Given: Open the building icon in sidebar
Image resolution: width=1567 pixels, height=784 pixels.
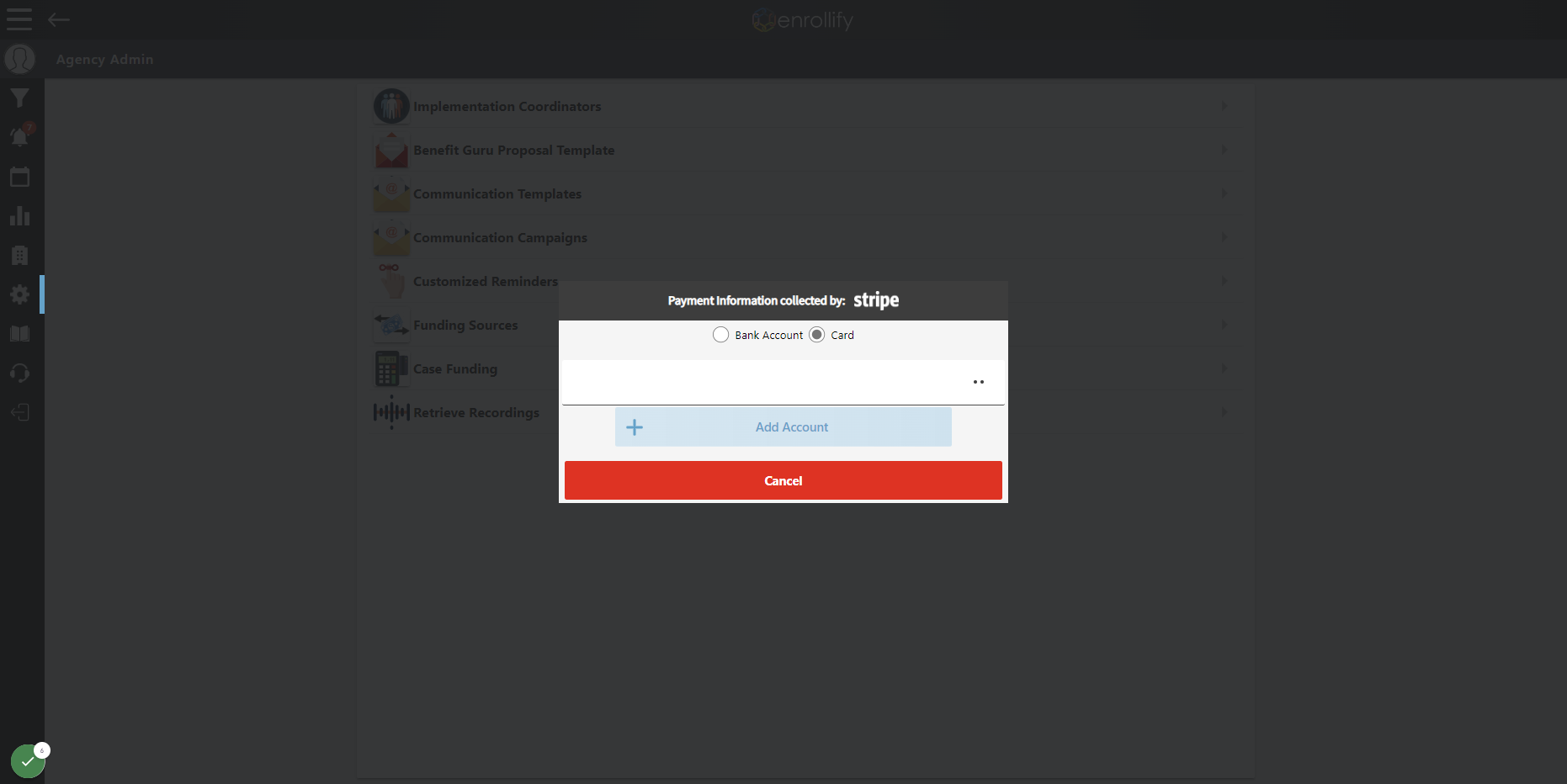Looking at the screenshot, I should 19,255.
